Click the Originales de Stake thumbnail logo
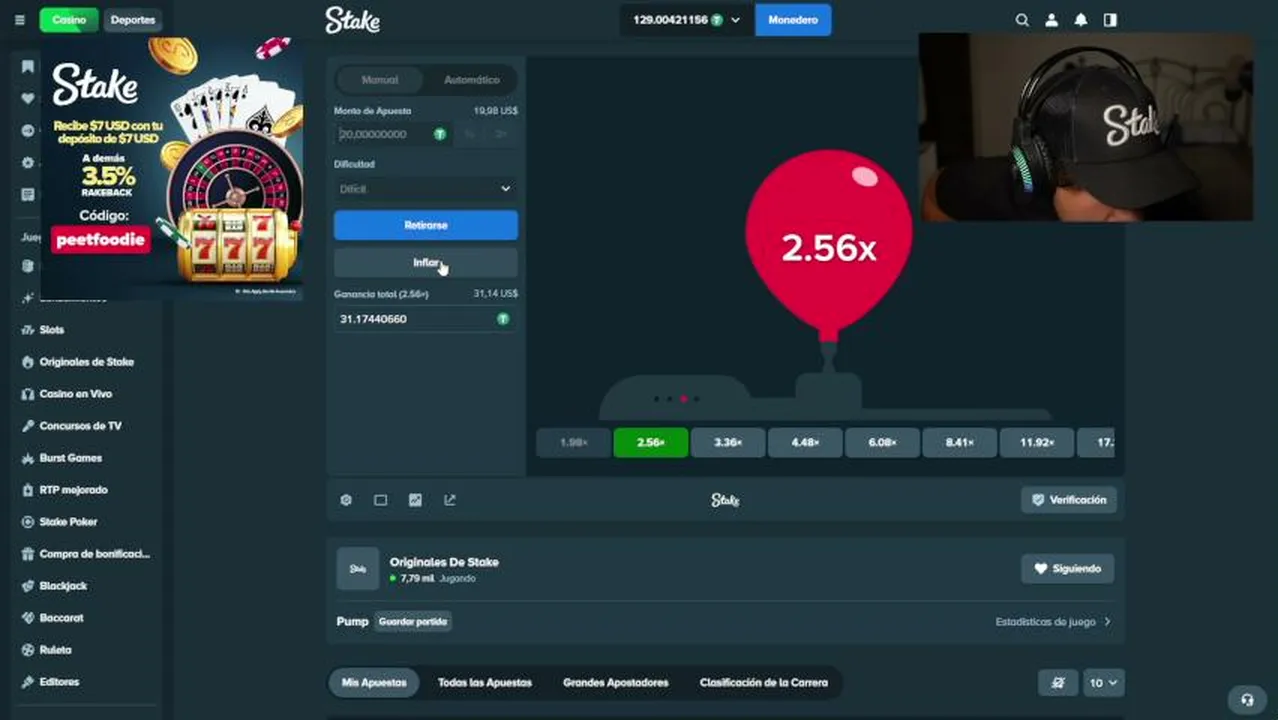 coord(358,569)
